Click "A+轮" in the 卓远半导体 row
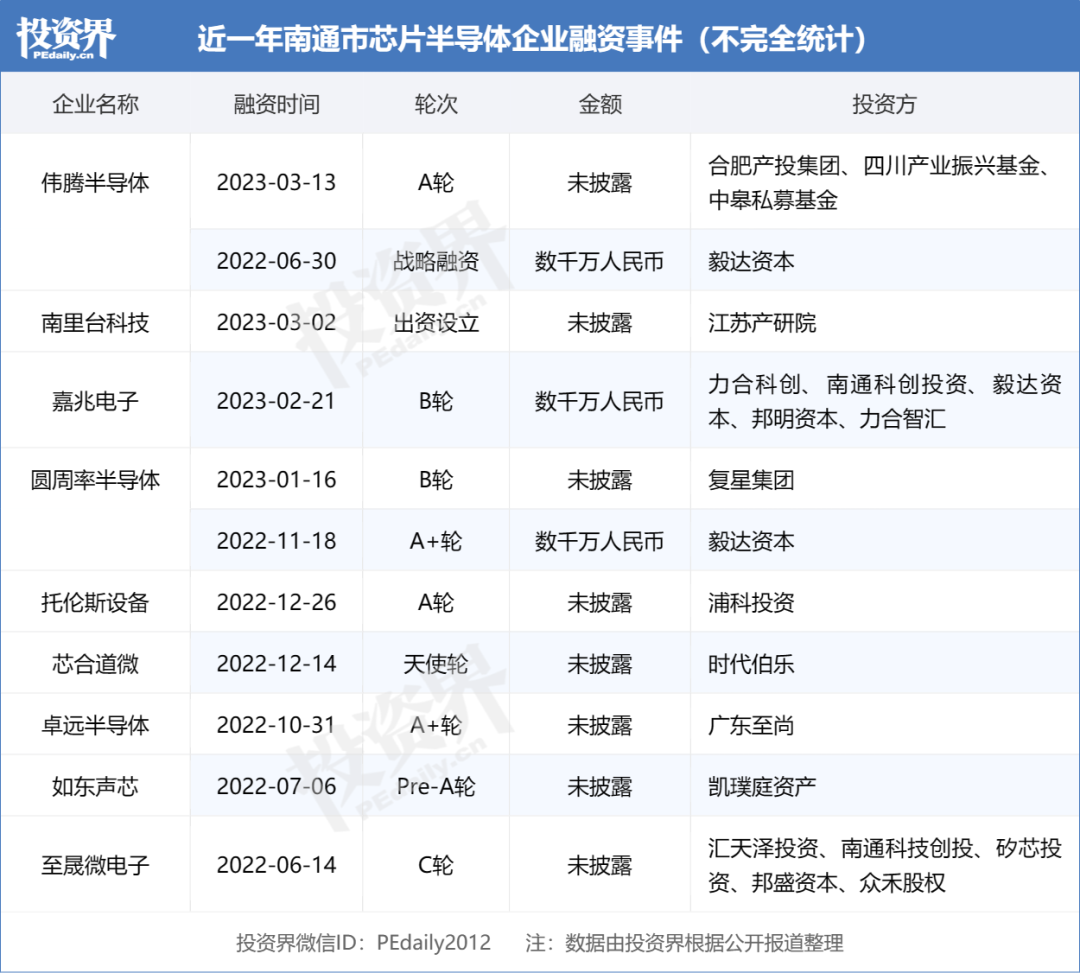Viewport: 1080px width, 973px height. tap(436, 724)
